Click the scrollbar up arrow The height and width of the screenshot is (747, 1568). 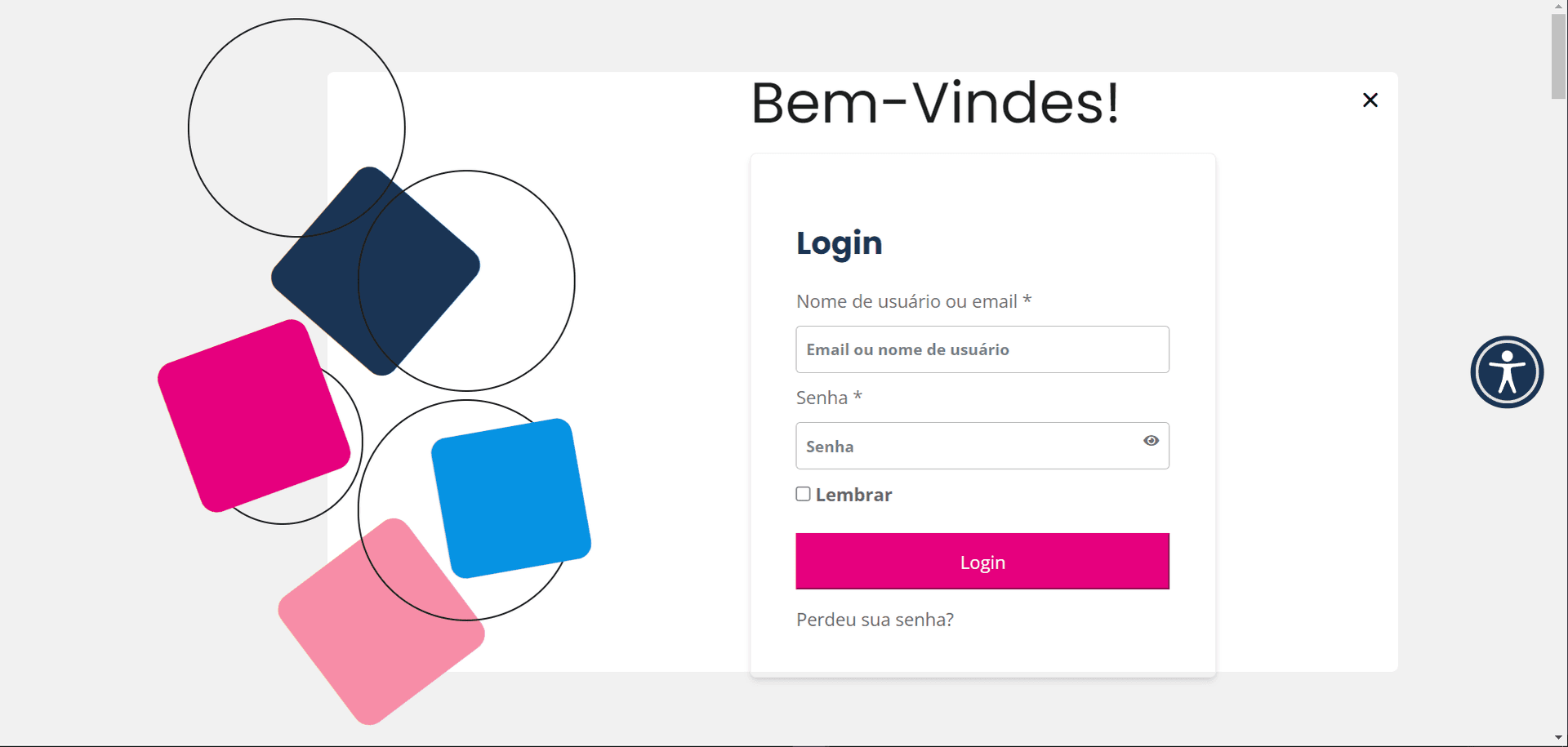point(1558,6)
